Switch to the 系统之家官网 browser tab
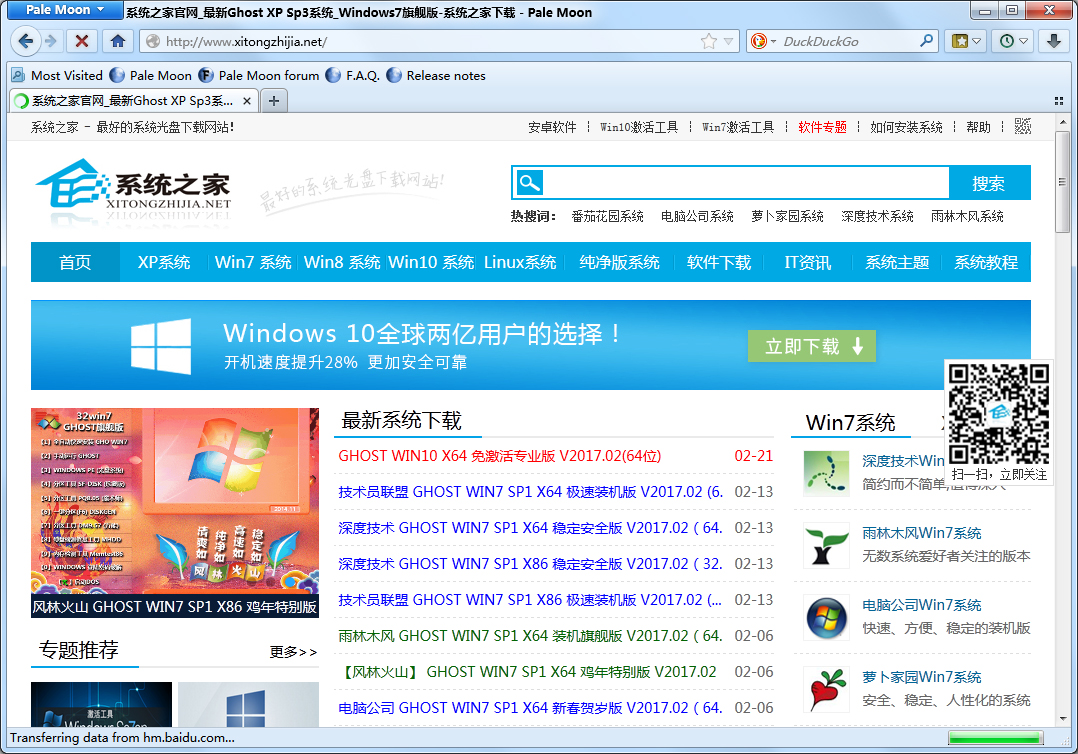Viewport: 1078px width, 754px height. click(130, 100)
